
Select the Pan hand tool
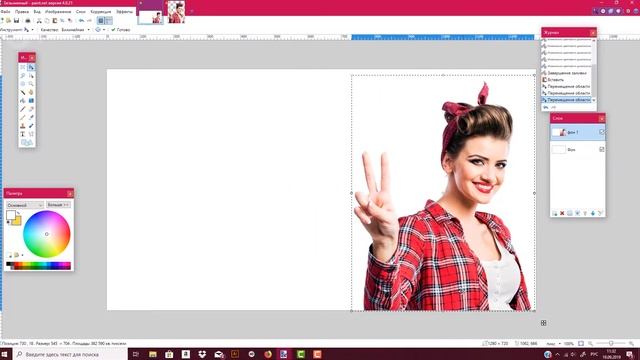click(31, 92)
